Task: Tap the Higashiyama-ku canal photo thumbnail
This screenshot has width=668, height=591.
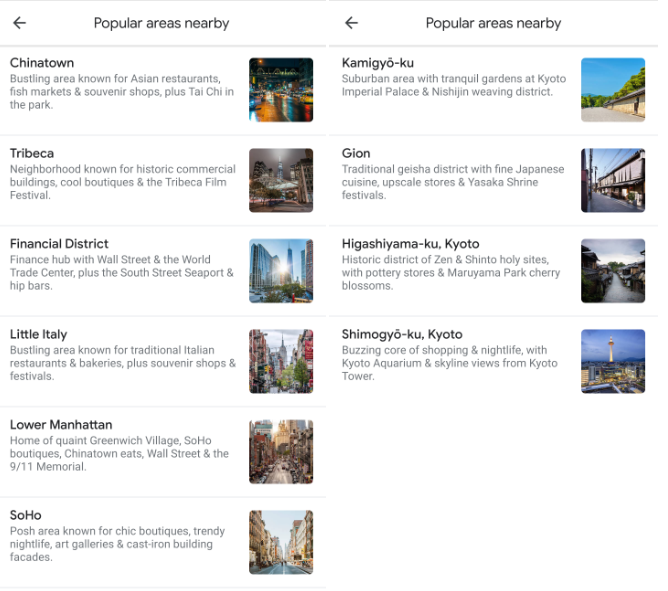Action: (x=613, y=271)
